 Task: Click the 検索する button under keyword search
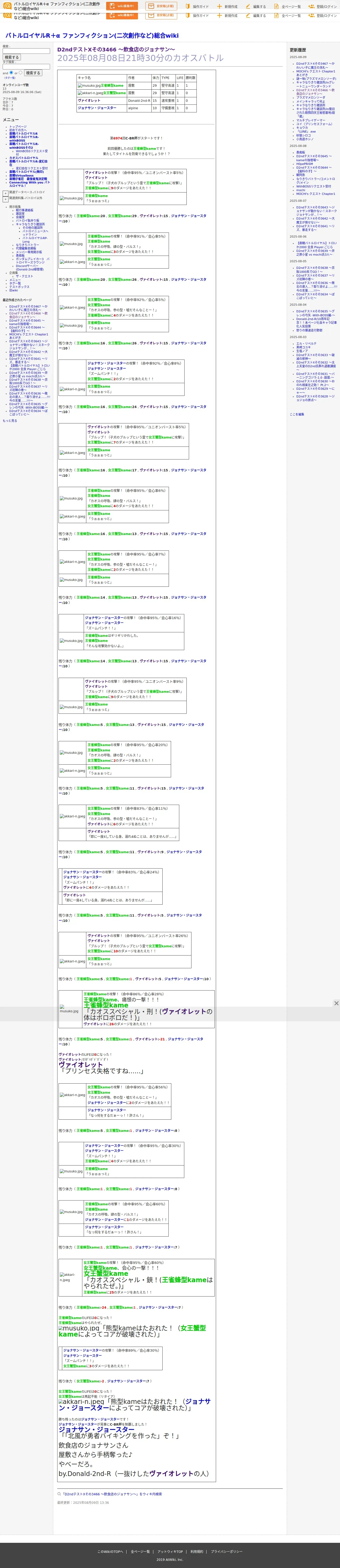click(x=12, y=57)
